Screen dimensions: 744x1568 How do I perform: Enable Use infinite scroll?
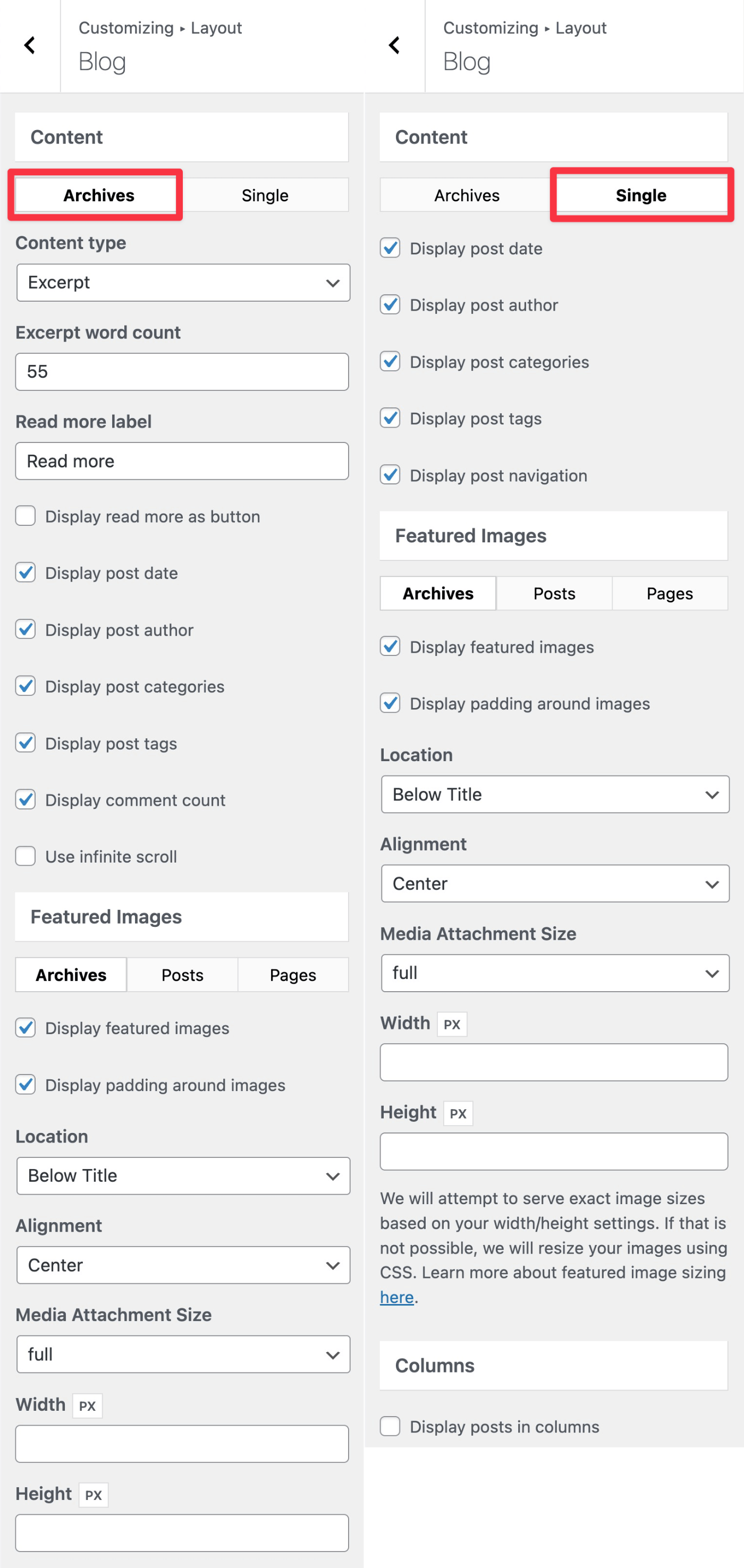point(26,856)
